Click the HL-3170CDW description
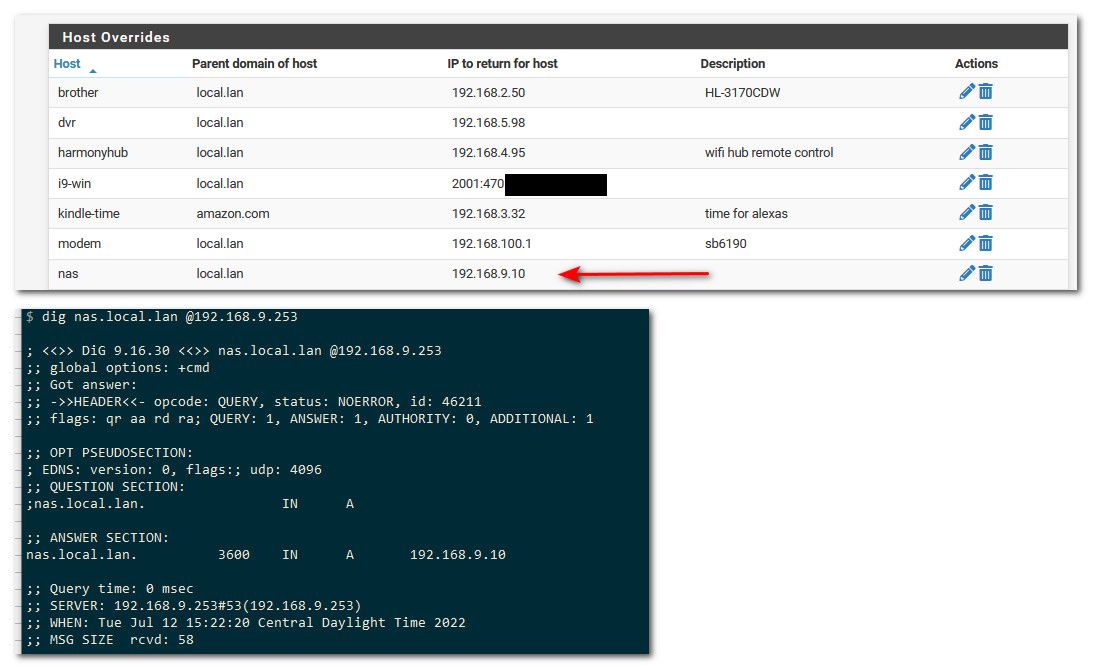 tap(742, 92)
